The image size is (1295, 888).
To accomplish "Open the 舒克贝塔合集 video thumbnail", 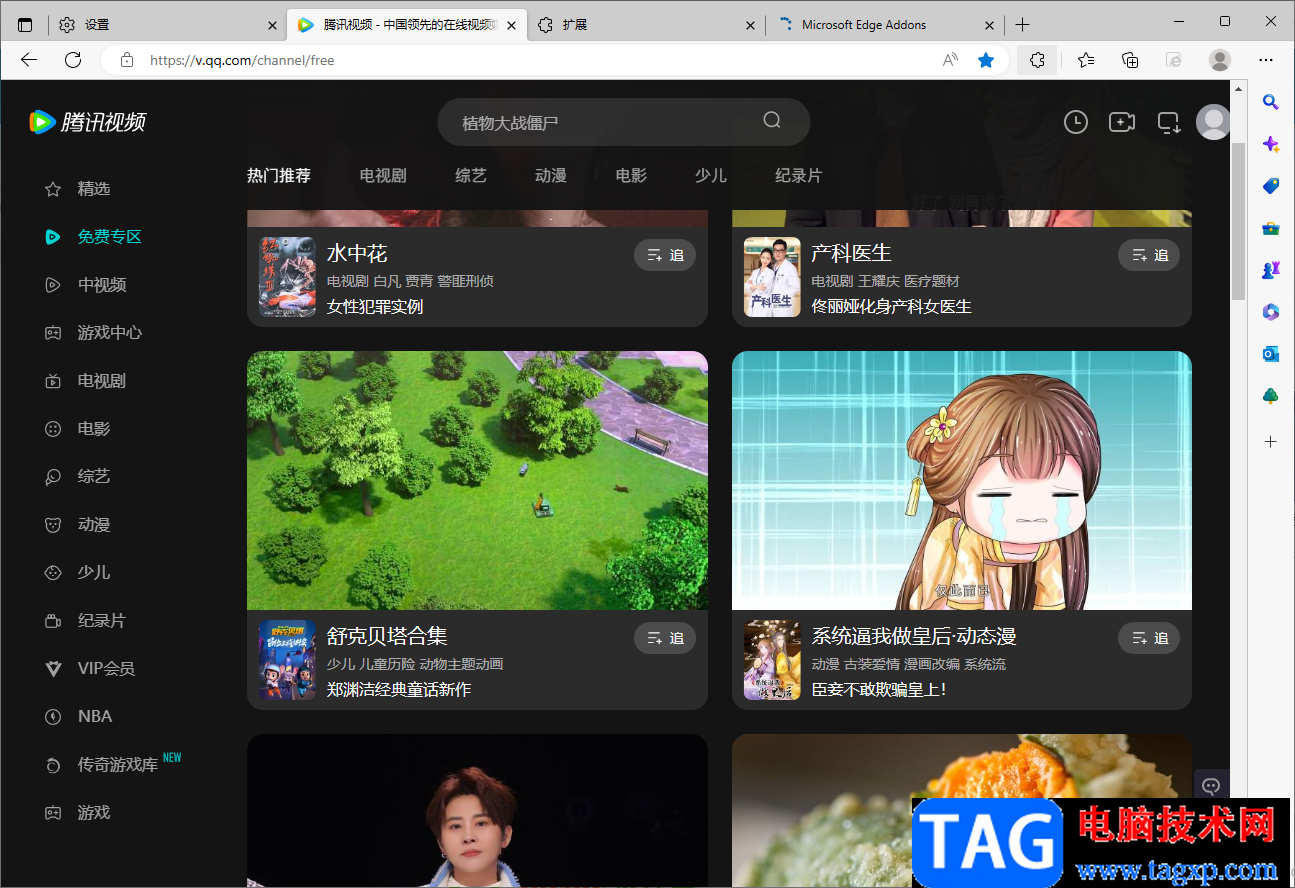I will point(477,480).
